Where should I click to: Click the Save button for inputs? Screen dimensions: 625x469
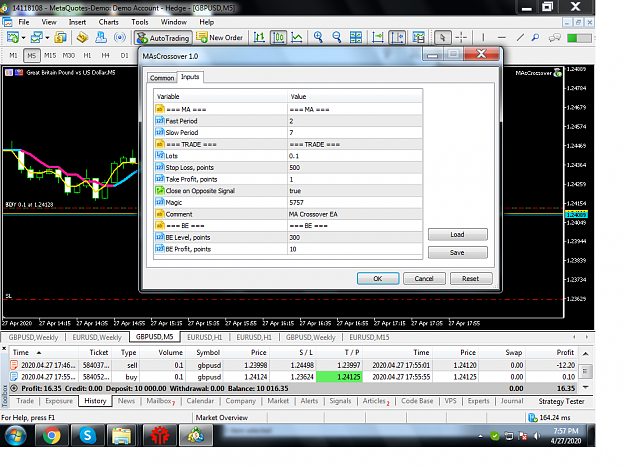tap(458, 253)
